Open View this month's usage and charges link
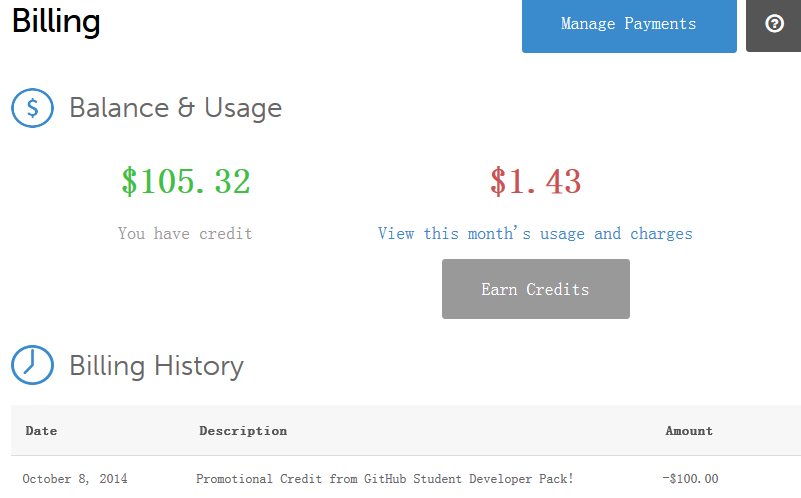 pyautogui.click(x=535, y=233)
